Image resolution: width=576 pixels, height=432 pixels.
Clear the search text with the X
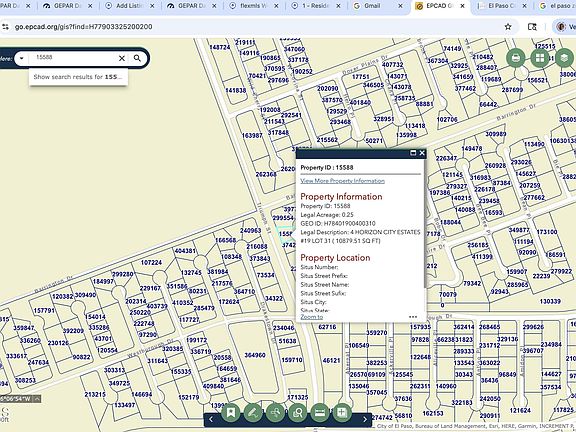pyautogui.click(x=122, y=58)
